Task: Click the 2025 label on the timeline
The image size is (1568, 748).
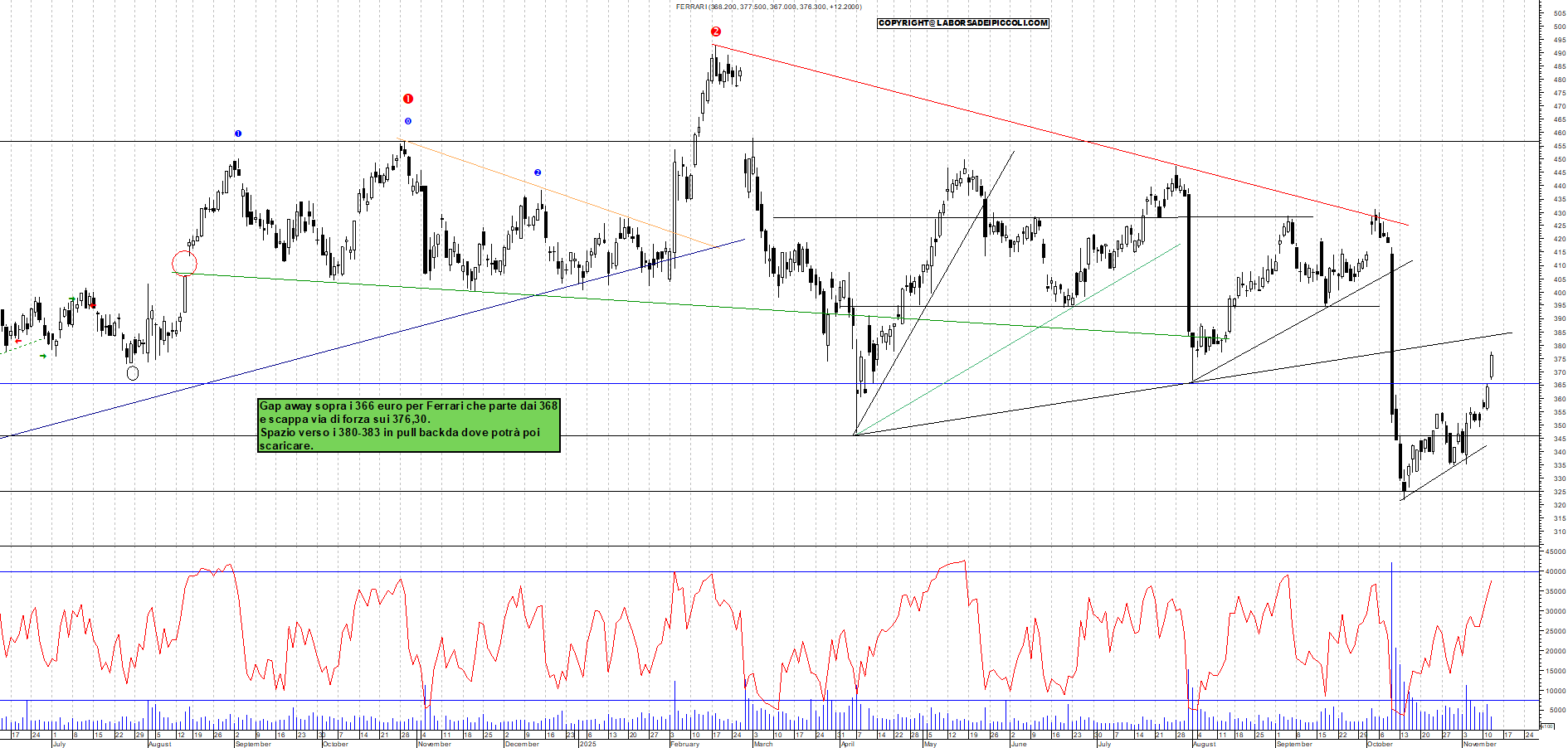Action: tap(589, 744)
